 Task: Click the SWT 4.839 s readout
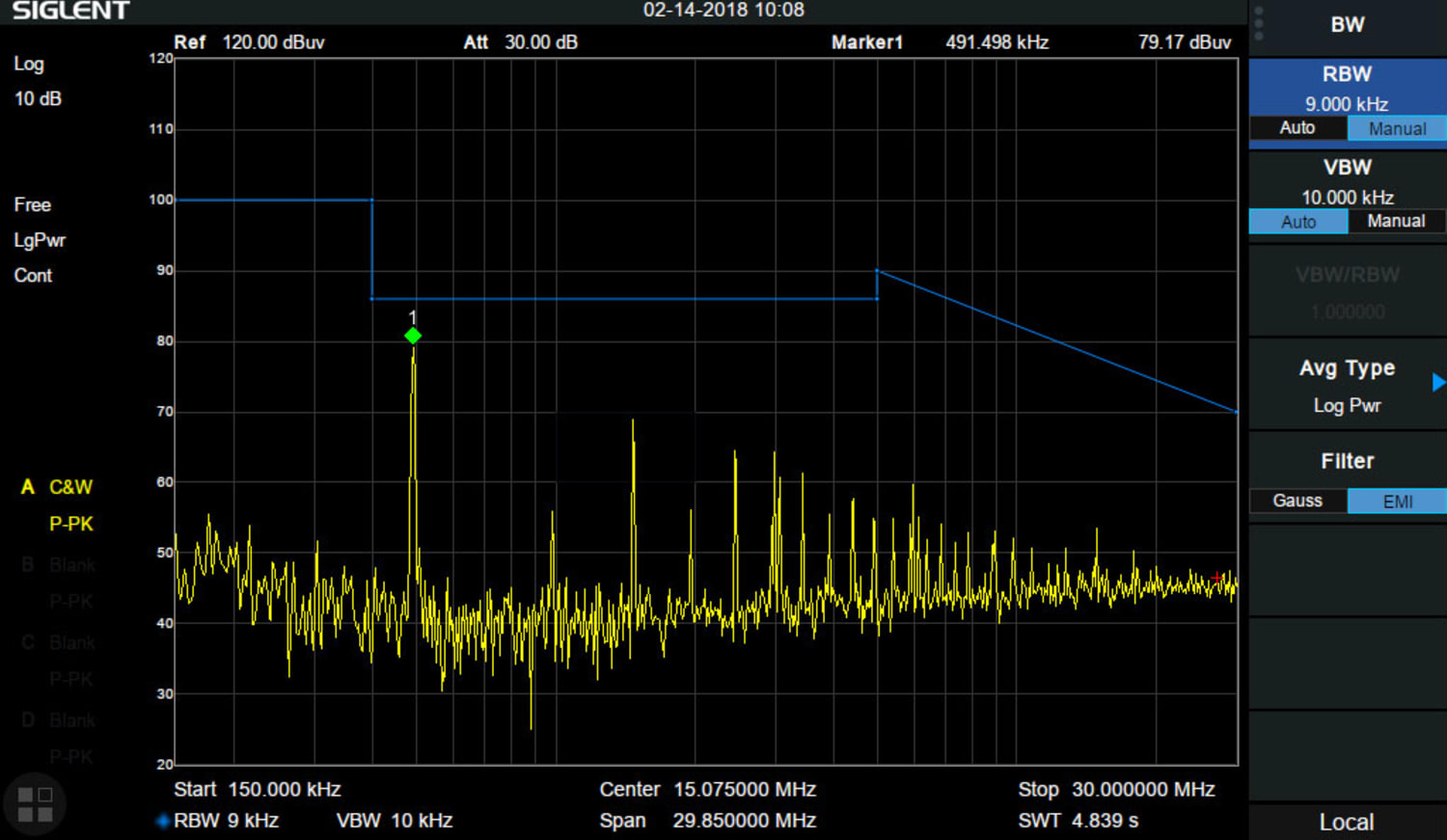1078,821
